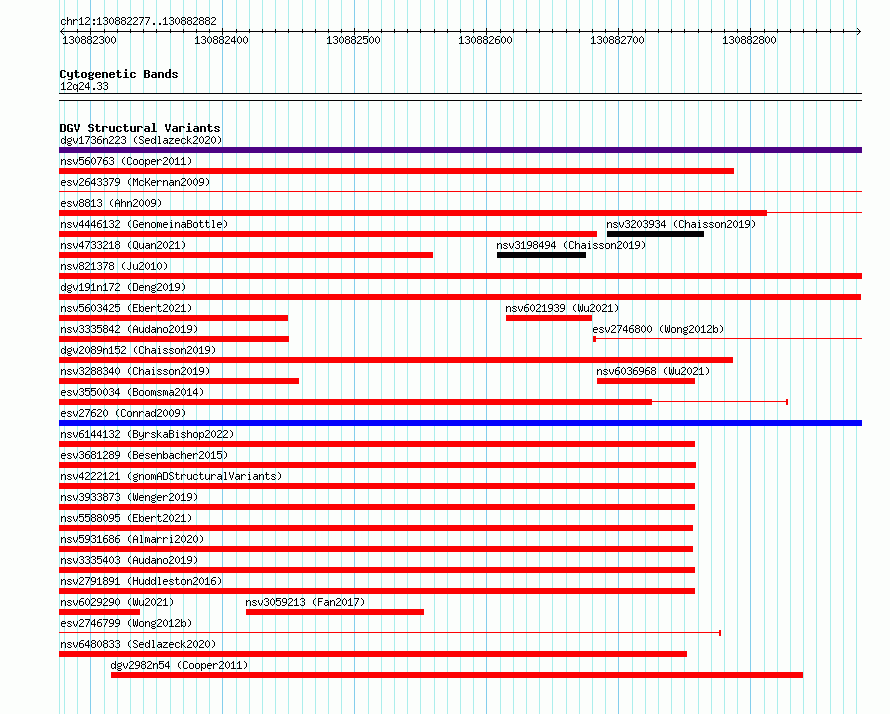
Task: Open nsv6029290 (Wu2021) variant label
Action: 117,602
